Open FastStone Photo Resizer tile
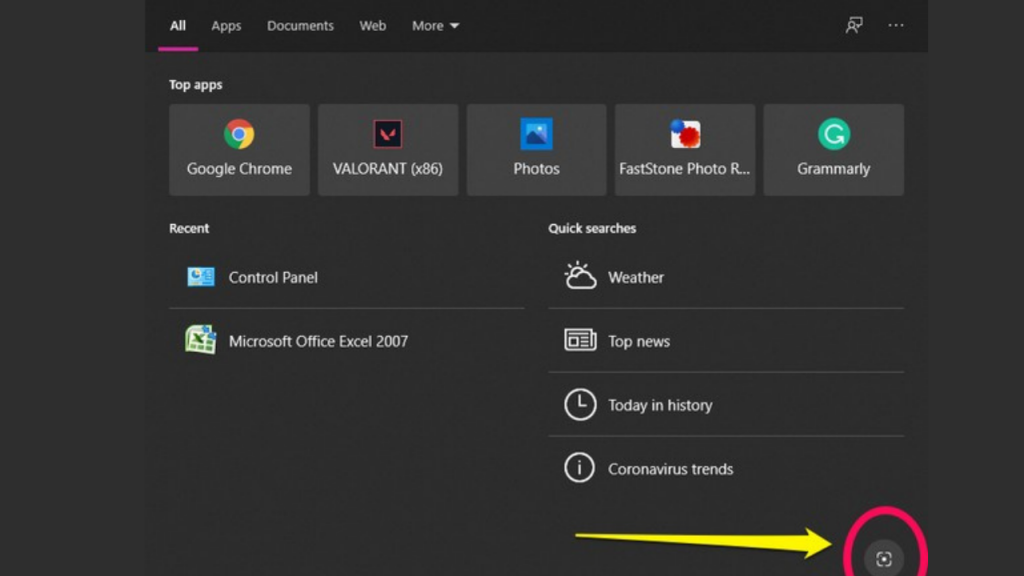Image resolution: width=1024 pixels, height=576 pixels. pyautogui.click(x=684, y=150)
